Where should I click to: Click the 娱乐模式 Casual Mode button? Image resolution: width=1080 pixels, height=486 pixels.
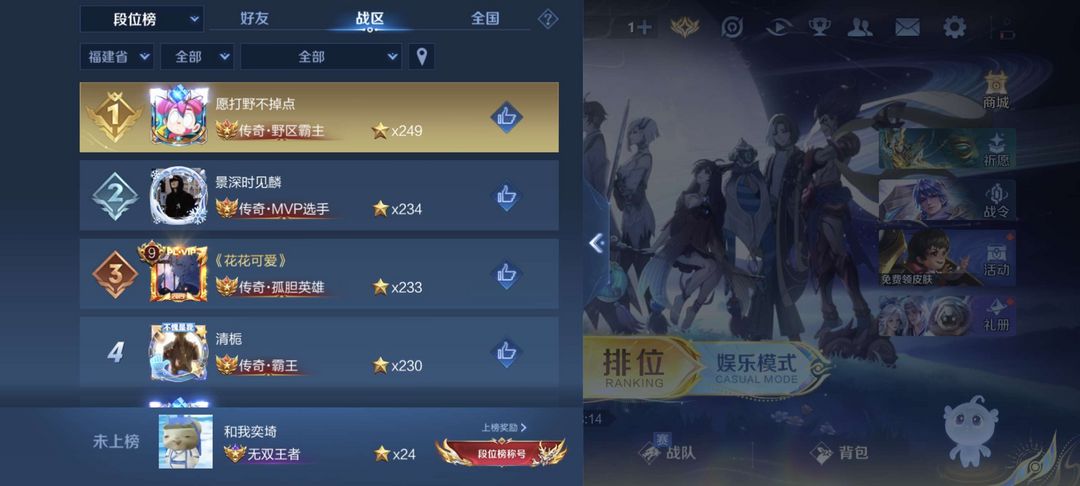coord(758,368)
